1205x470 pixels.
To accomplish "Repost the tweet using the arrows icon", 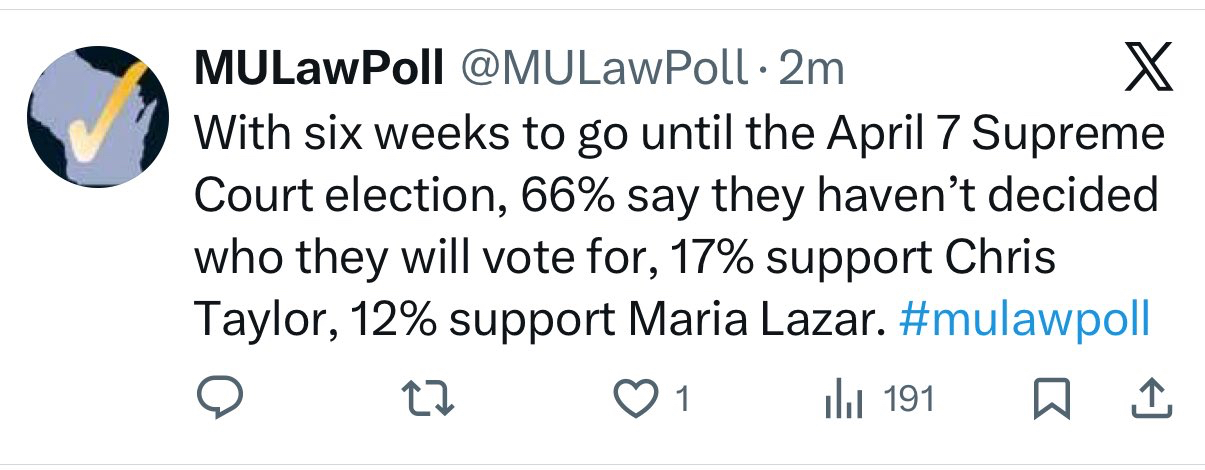I will [x=431, y=401].
